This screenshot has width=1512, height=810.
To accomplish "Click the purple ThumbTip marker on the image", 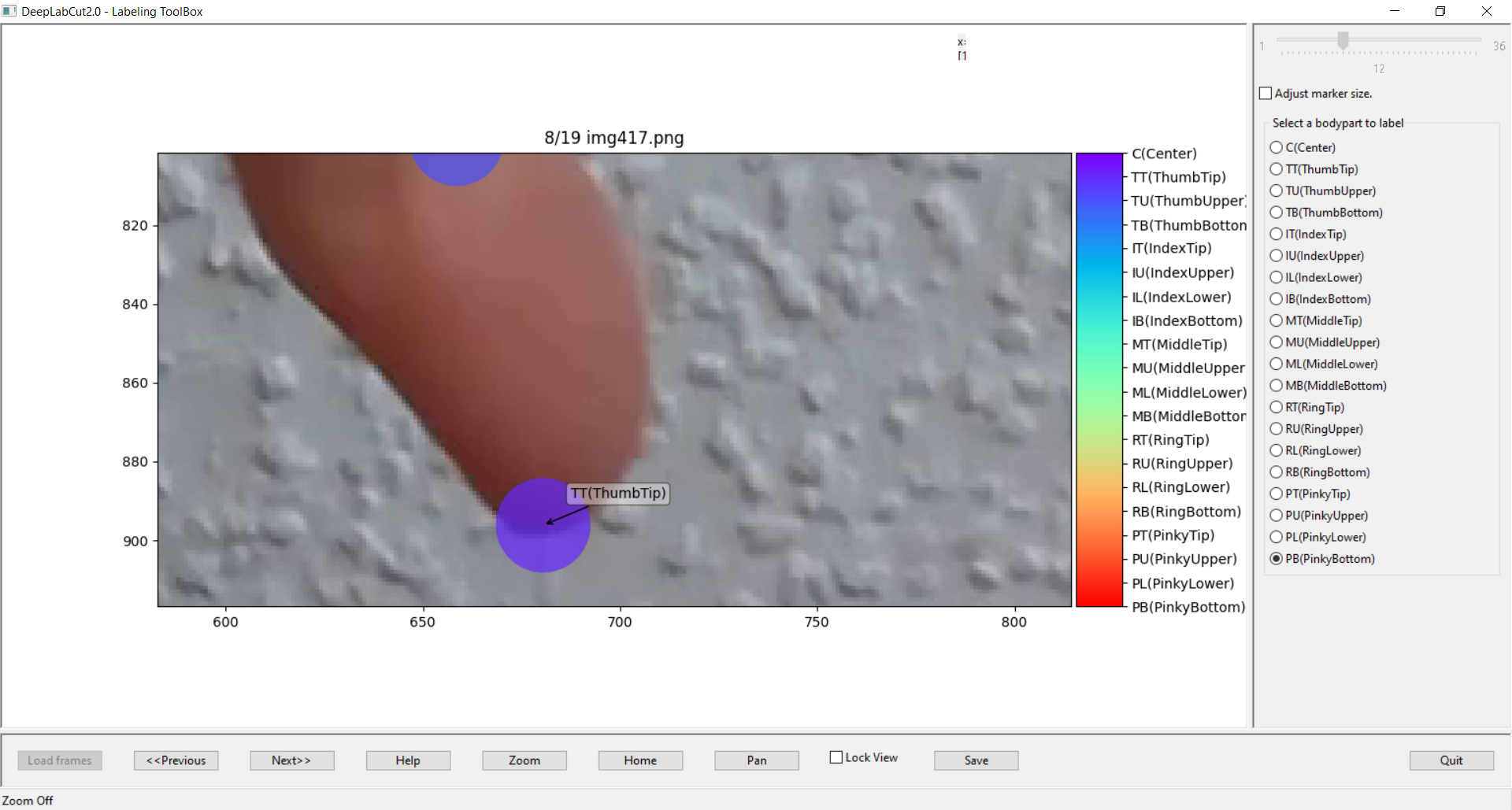I will point(543,525).
